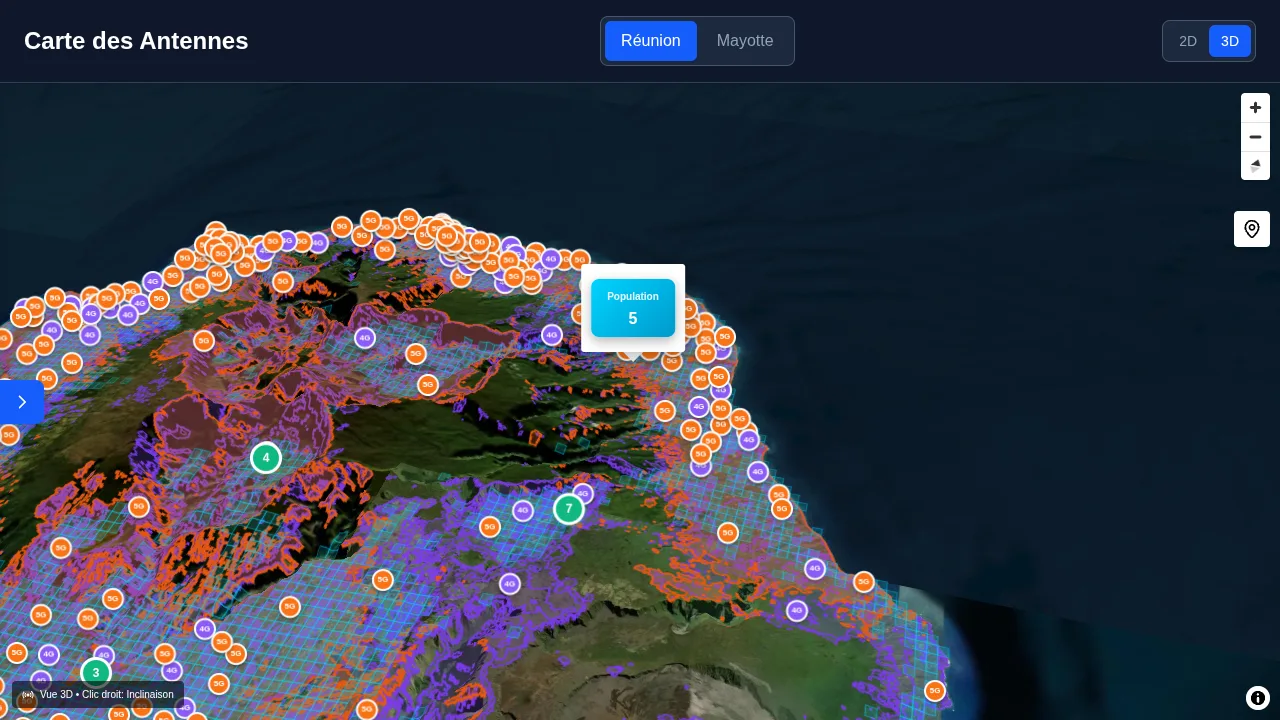Select 2D view mode
Screen dimensions: 1280x720
point(1188,41)
